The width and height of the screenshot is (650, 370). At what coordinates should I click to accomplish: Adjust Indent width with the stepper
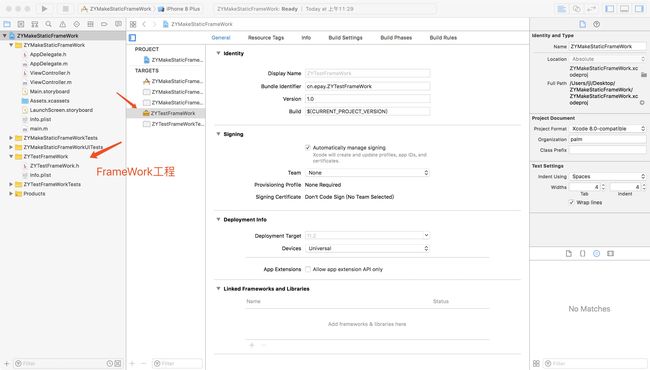click(x=644, y=187)
